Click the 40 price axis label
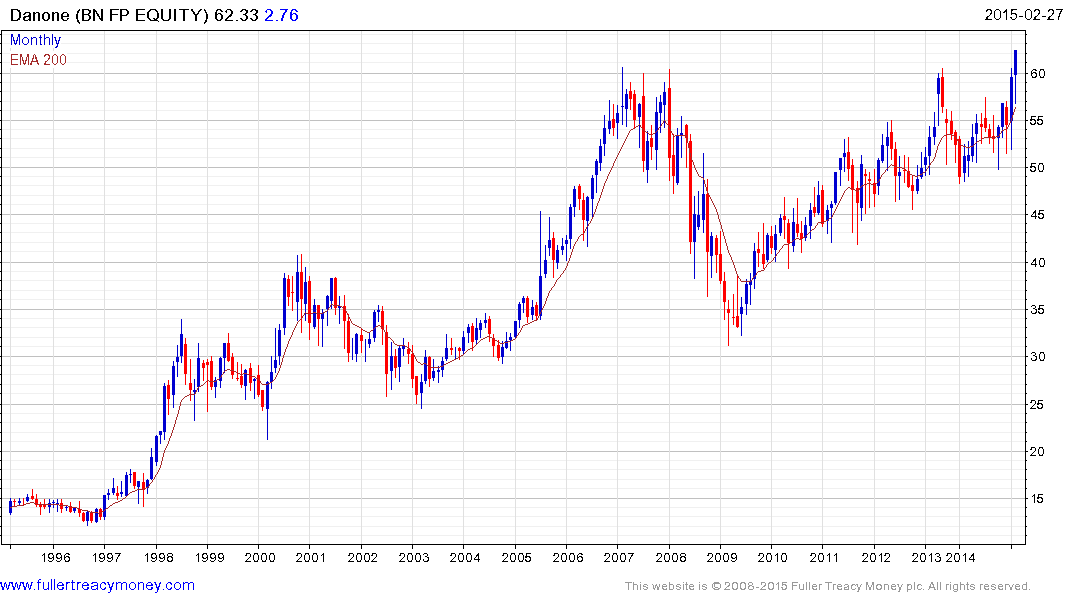Viewport: 1075px width, 600px height. 1038,263
